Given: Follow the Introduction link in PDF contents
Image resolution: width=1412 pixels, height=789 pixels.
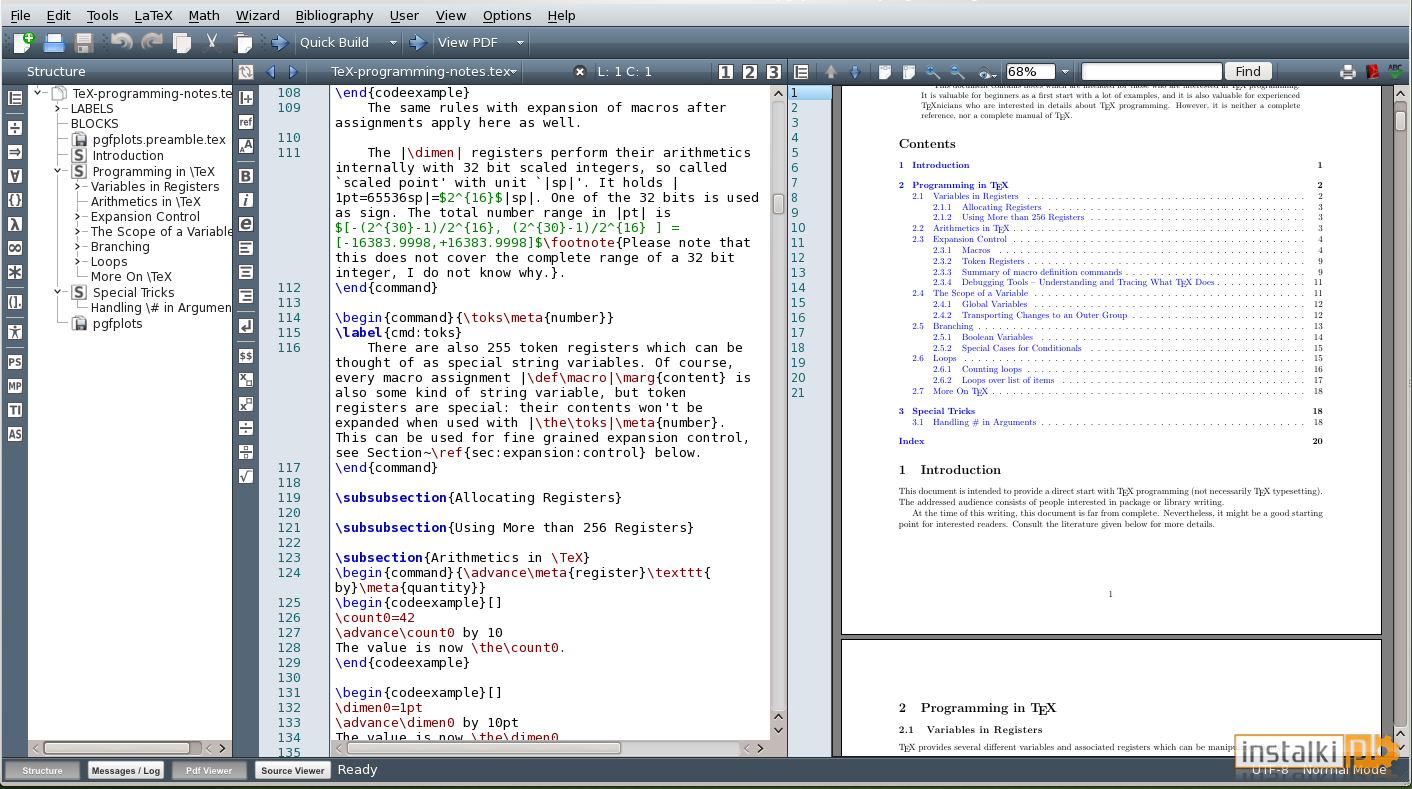Looking at the screenshot, I should (x=940, y=165).
